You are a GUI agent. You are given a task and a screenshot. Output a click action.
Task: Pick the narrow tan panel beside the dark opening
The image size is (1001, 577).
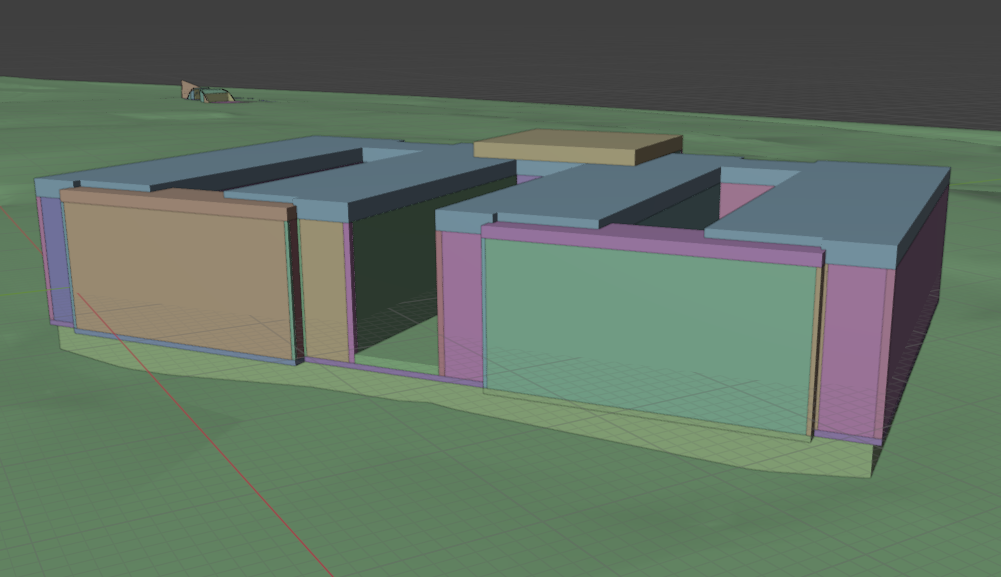coord(323,290)
